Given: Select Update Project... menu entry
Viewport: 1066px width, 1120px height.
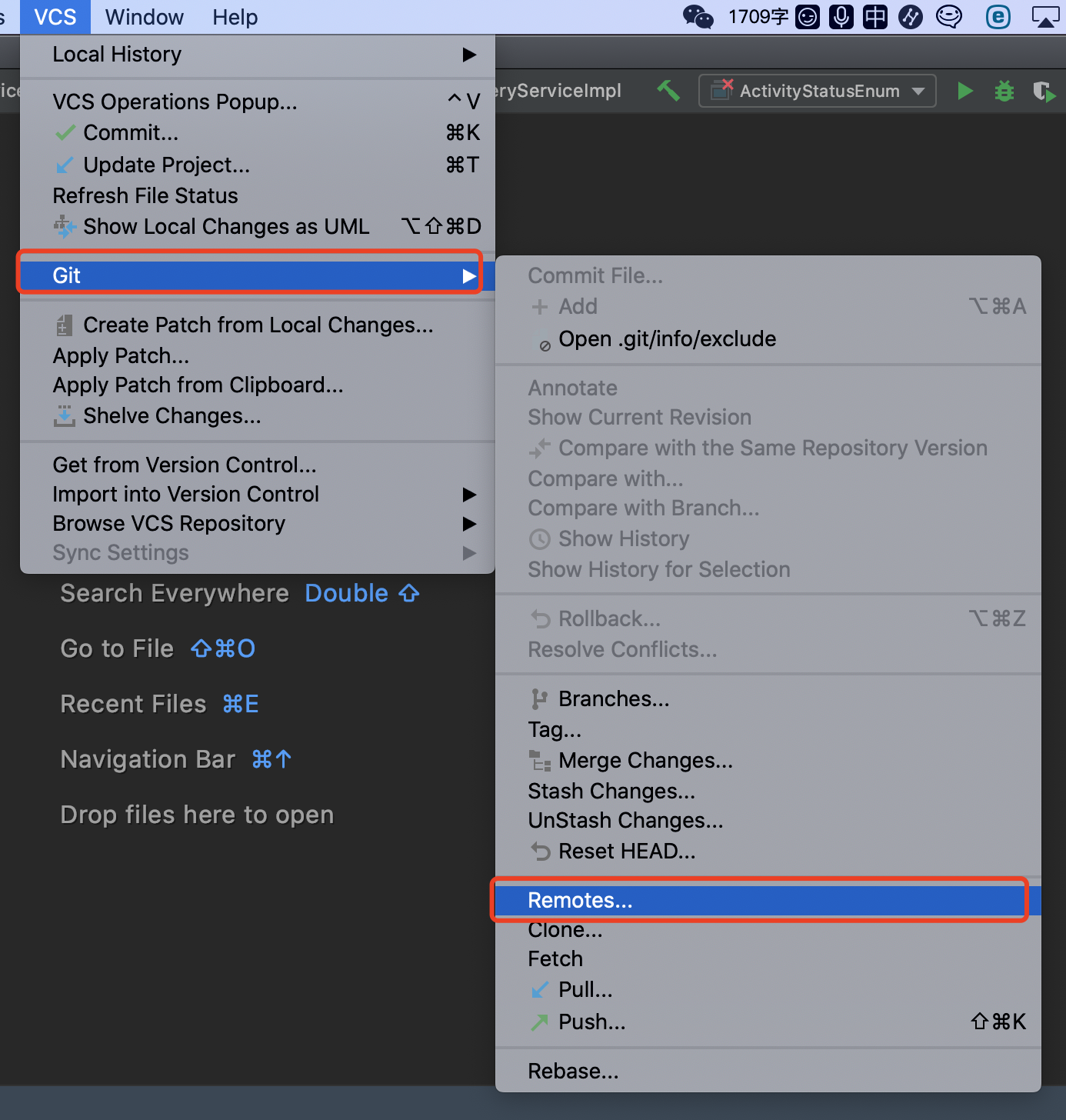Looking at the screenshot, I should click(x=258, y=165).
